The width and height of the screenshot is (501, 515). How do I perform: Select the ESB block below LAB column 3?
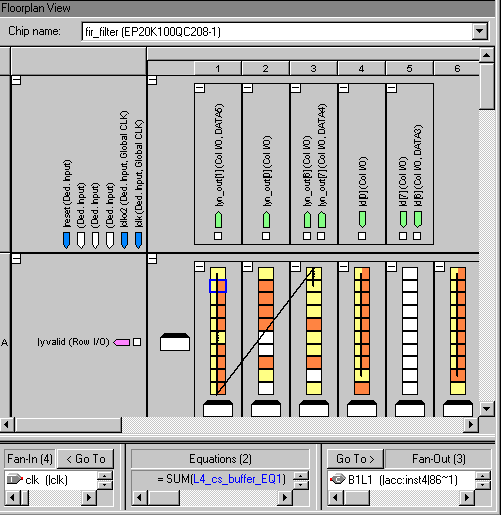point(314,408)
